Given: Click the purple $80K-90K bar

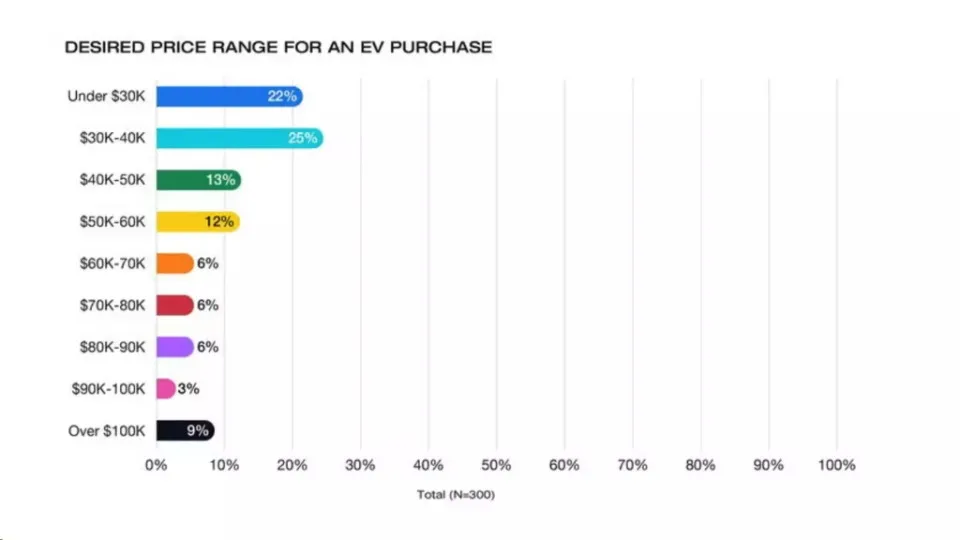Looking at the screenshot, I should click(174, 347).
